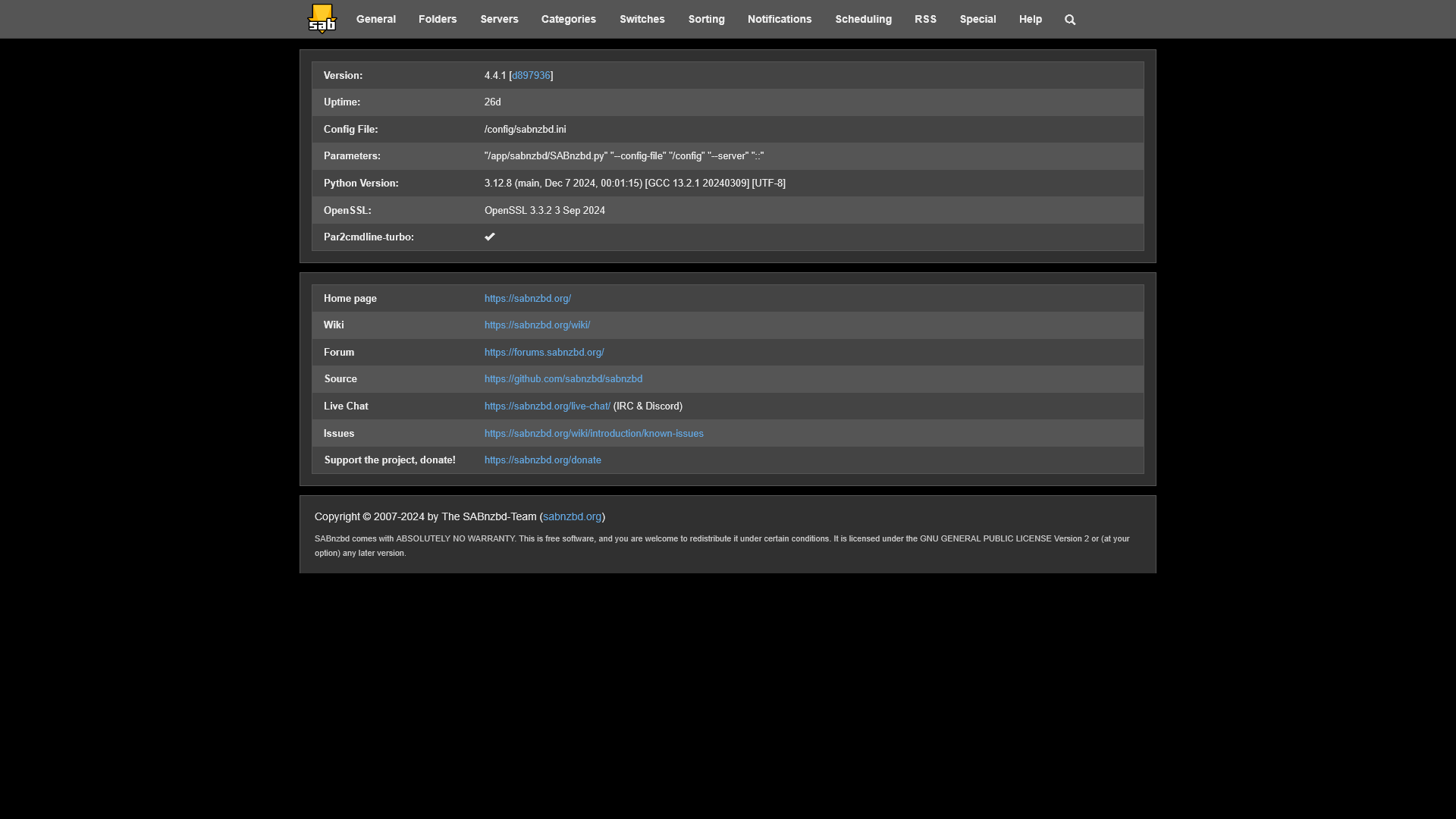Screen dimensions: 1456x819
Task: Click the version value 4.4.1
Action: (x=495, y=75)
